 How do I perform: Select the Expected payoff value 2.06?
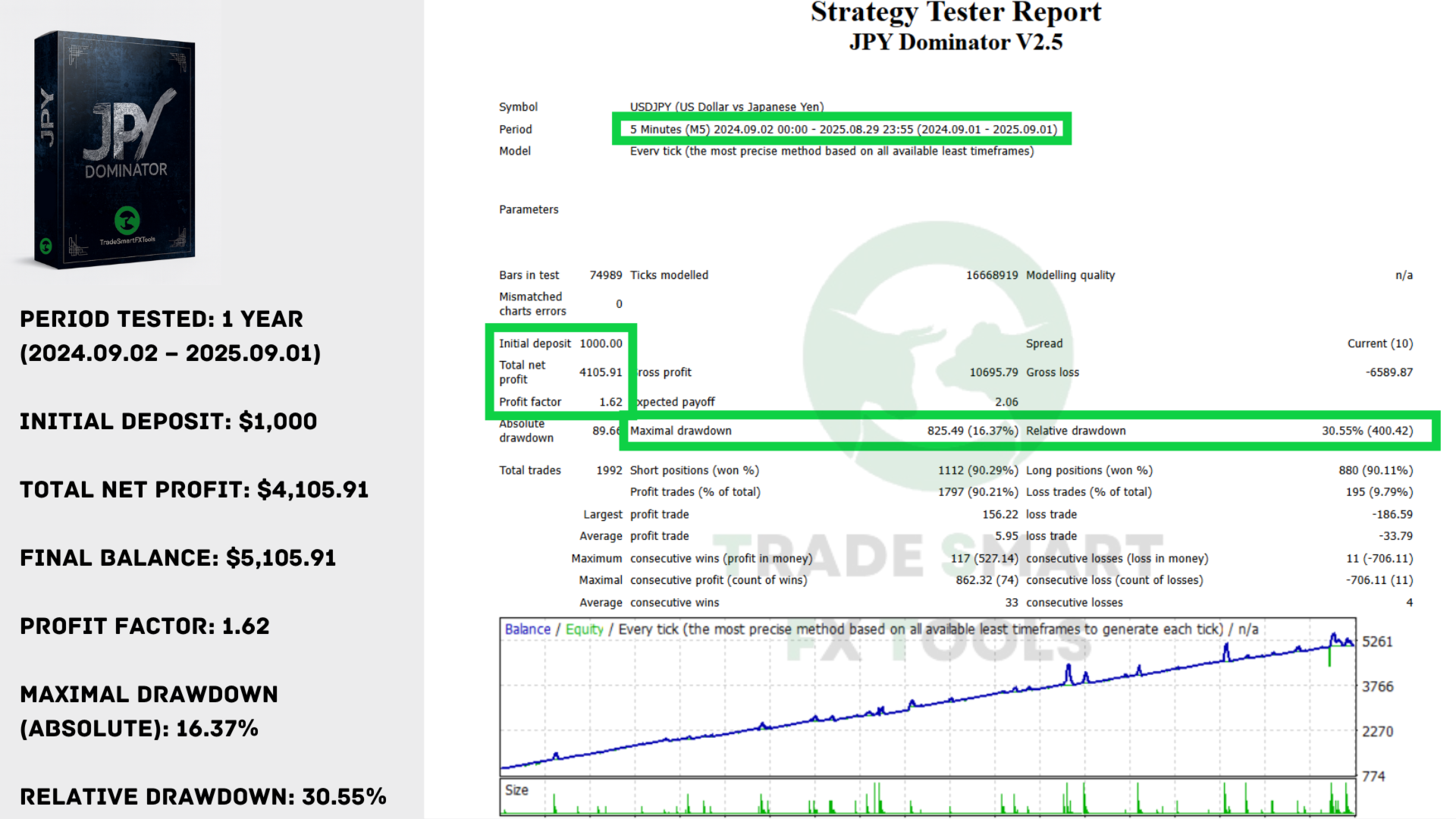click(x=1006, y=402)
